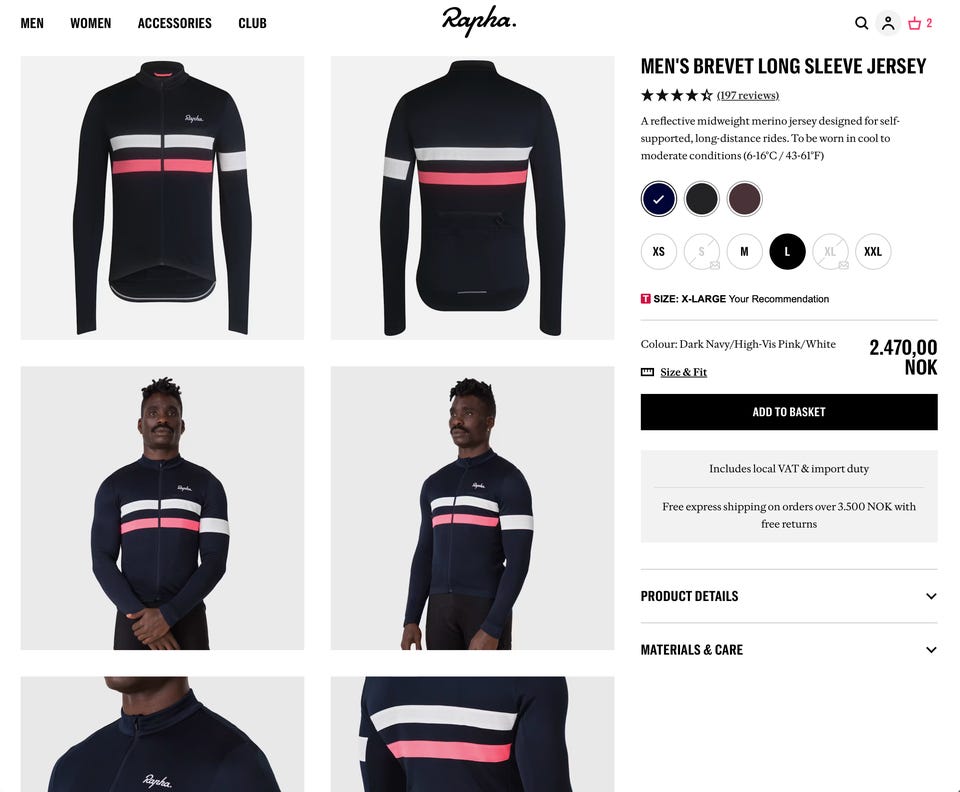Open the jersey back view image
The image size is (960, 792).
tap(472, 198)
